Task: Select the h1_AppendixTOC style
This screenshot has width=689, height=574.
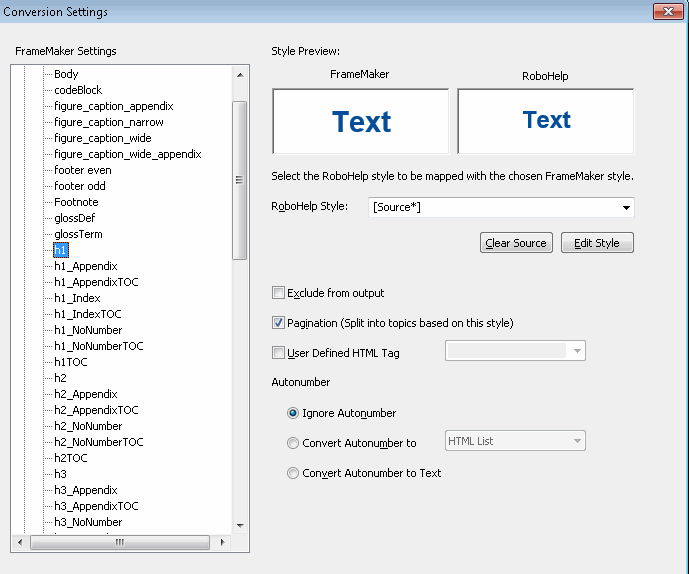Action: tap(96, 282)
